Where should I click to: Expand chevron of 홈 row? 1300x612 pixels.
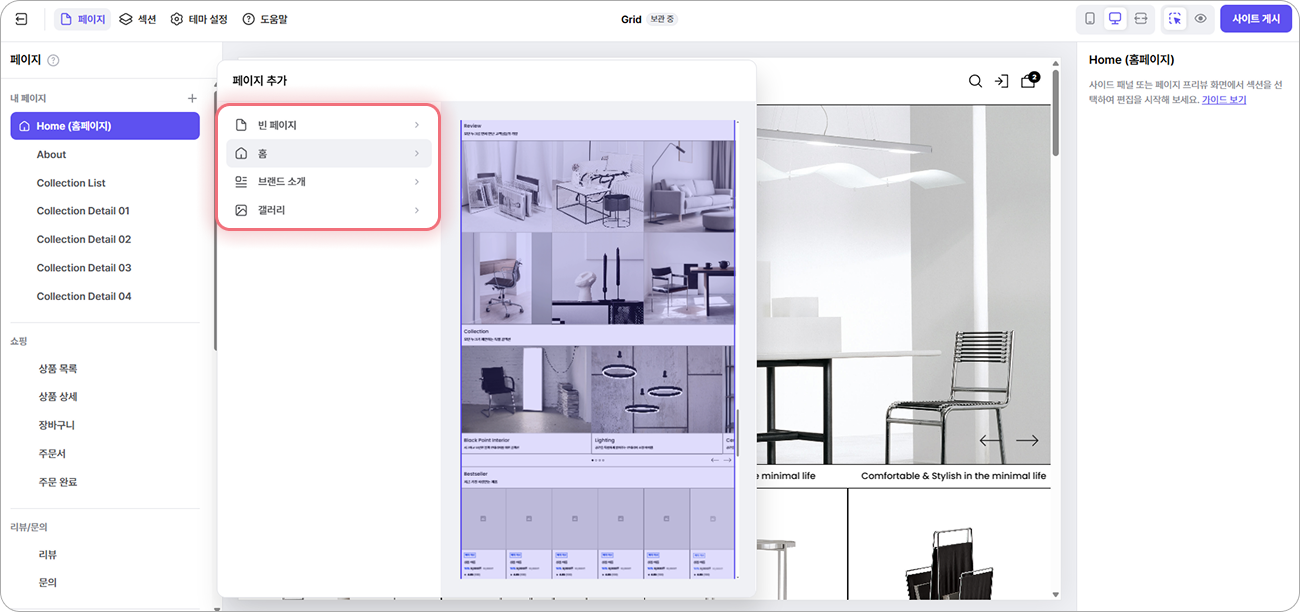(417, 153)
